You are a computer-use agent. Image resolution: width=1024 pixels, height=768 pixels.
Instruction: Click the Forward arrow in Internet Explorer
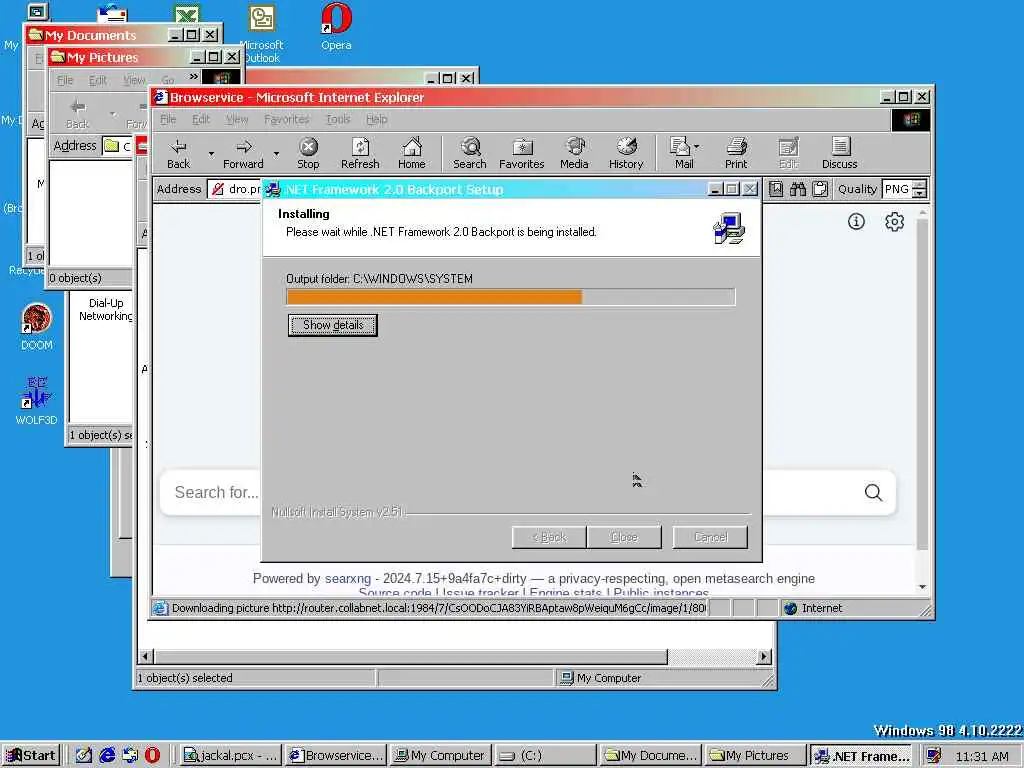pos(243,153)
